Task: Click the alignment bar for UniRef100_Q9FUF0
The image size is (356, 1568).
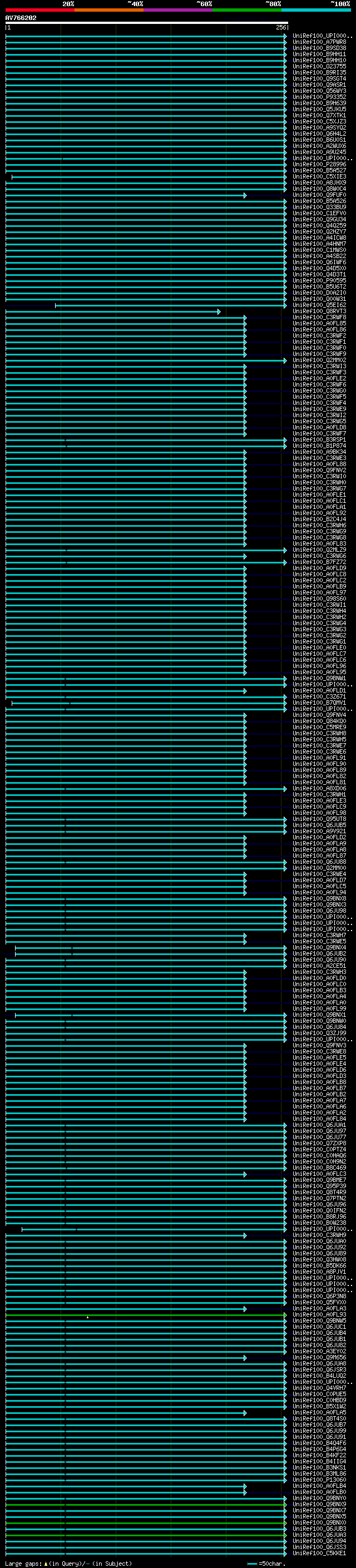Action: (x=126, y=195)
